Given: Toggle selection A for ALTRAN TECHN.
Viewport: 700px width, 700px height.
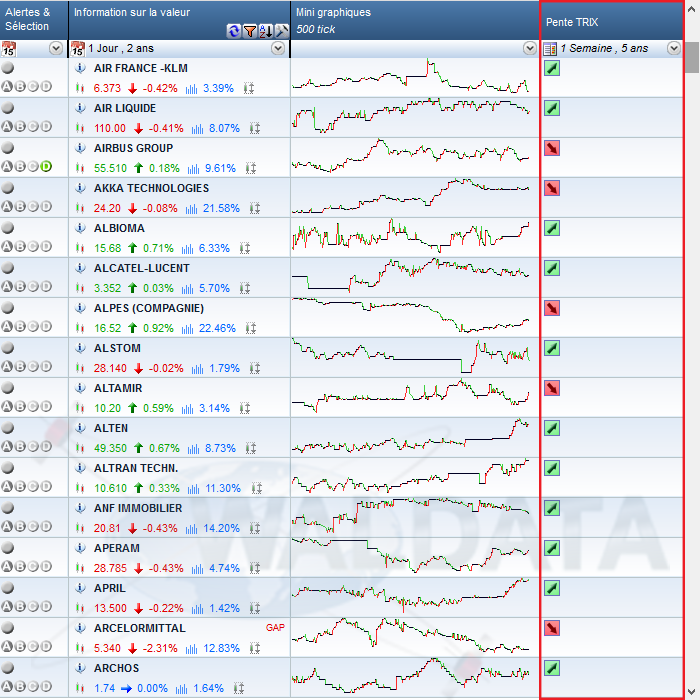Looking at the screenshot, I should point(7,486).
